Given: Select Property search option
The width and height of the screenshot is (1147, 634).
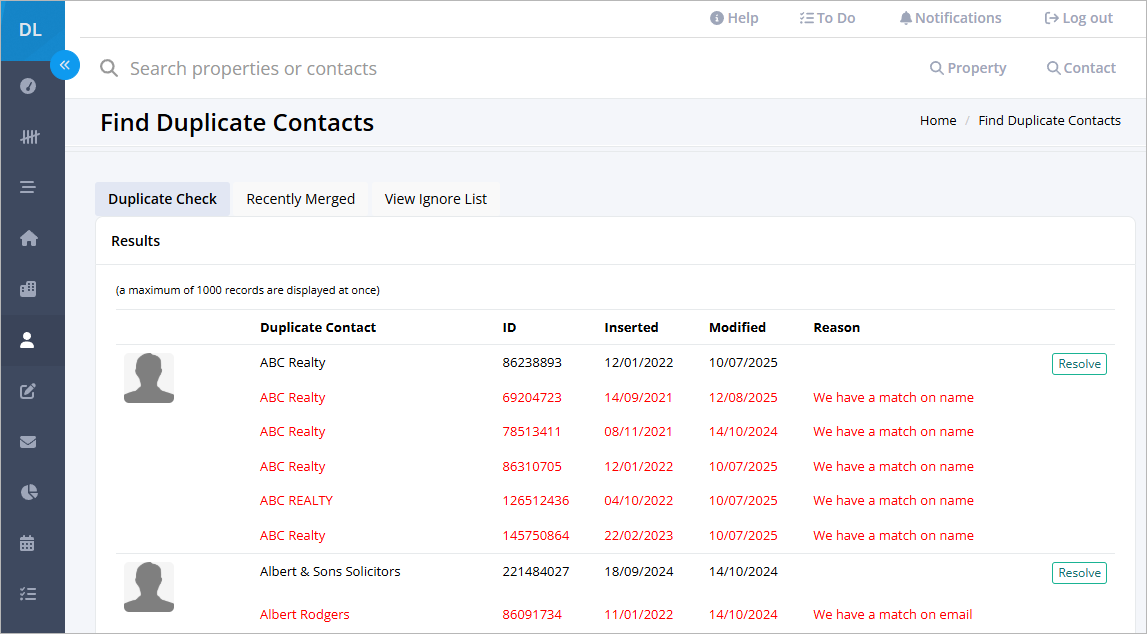Looking at the screenshot, I should click(x=969, y=68).
